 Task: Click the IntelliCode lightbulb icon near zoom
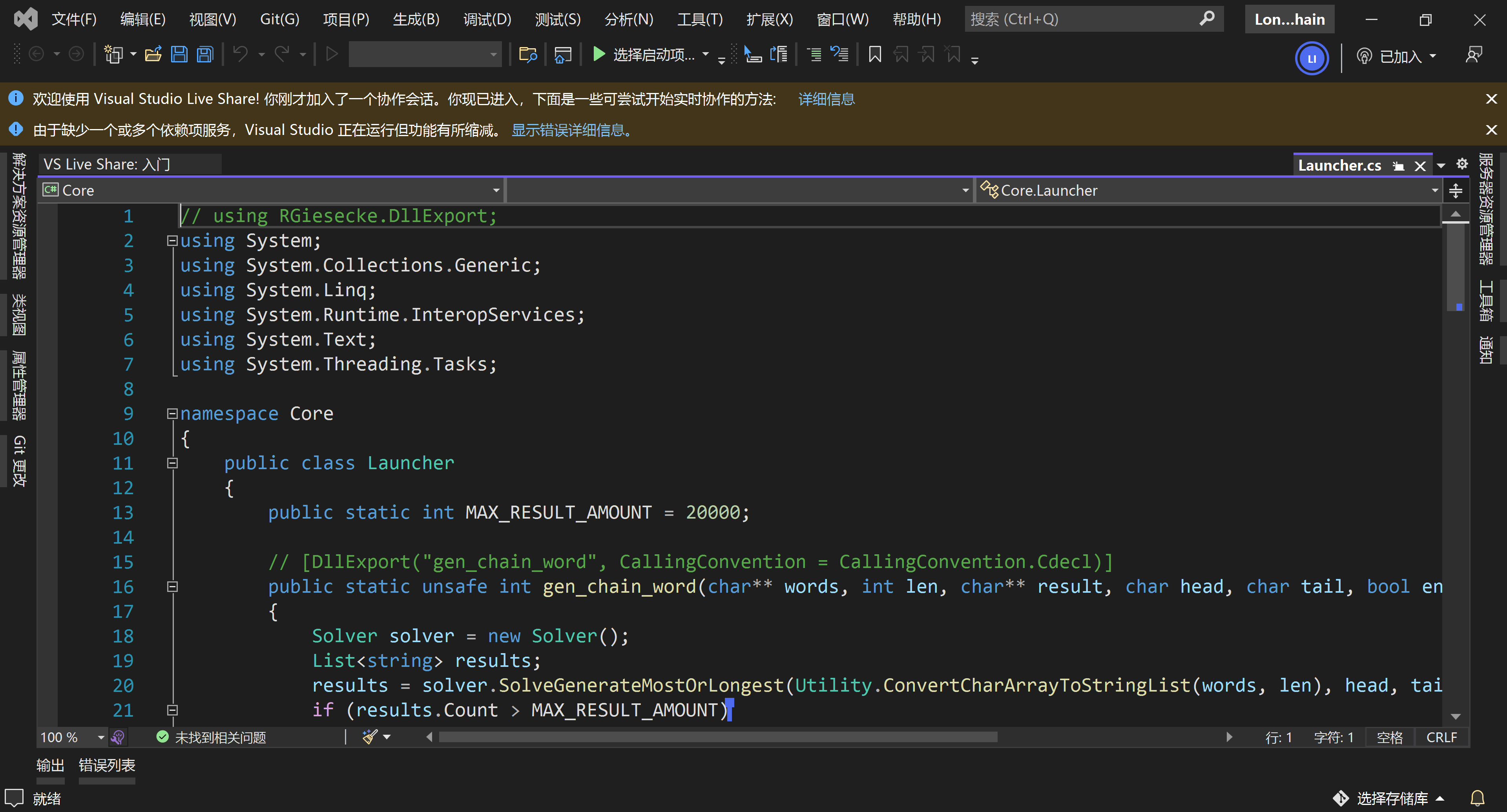click(118, 737)
